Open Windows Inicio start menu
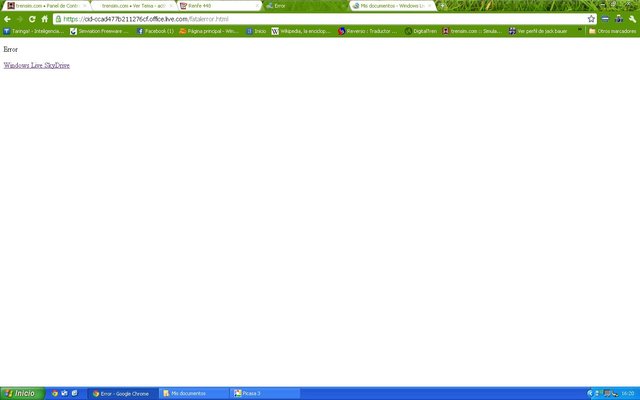 [x=22, y=393]
